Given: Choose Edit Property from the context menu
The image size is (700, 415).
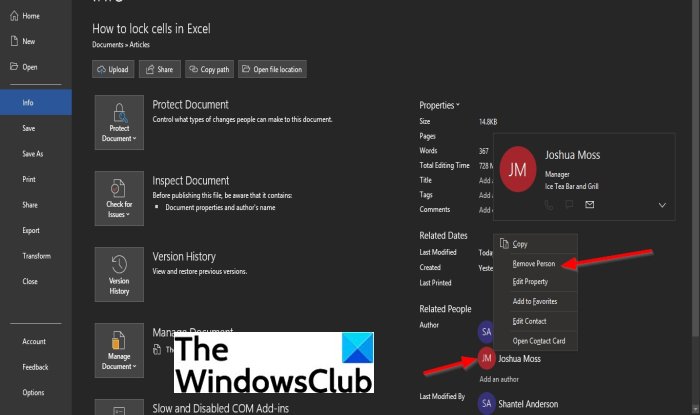Looking at the screenshot, I should [535, 282].
